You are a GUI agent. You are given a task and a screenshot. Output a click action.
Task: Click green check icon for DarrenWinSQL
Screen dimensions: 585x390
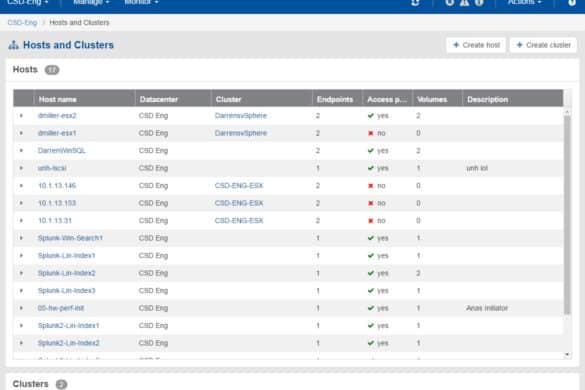[x=370, y=151]
